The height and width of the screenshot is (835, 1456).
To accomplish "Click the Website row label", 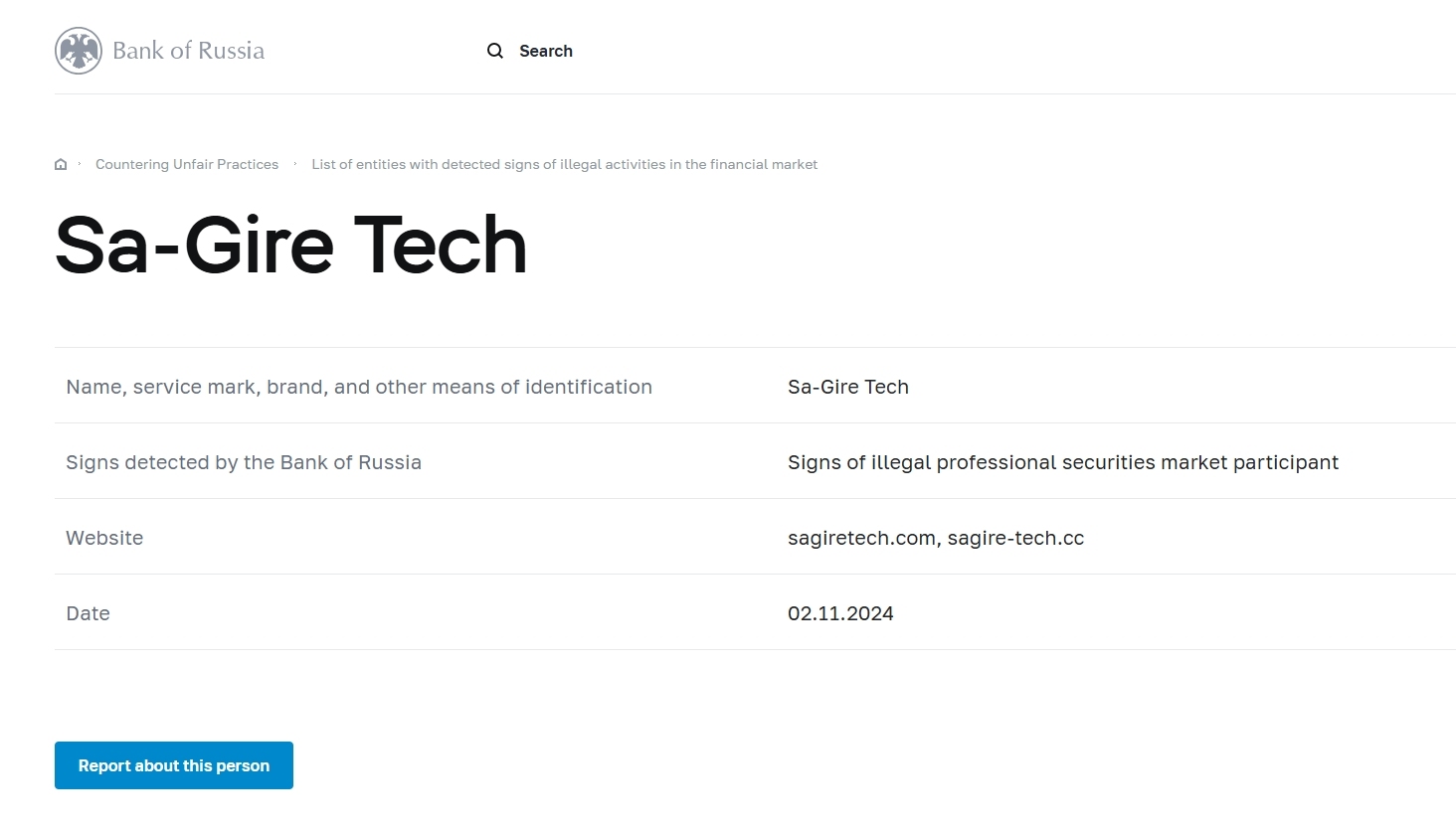I will click(x=104, y=538).
